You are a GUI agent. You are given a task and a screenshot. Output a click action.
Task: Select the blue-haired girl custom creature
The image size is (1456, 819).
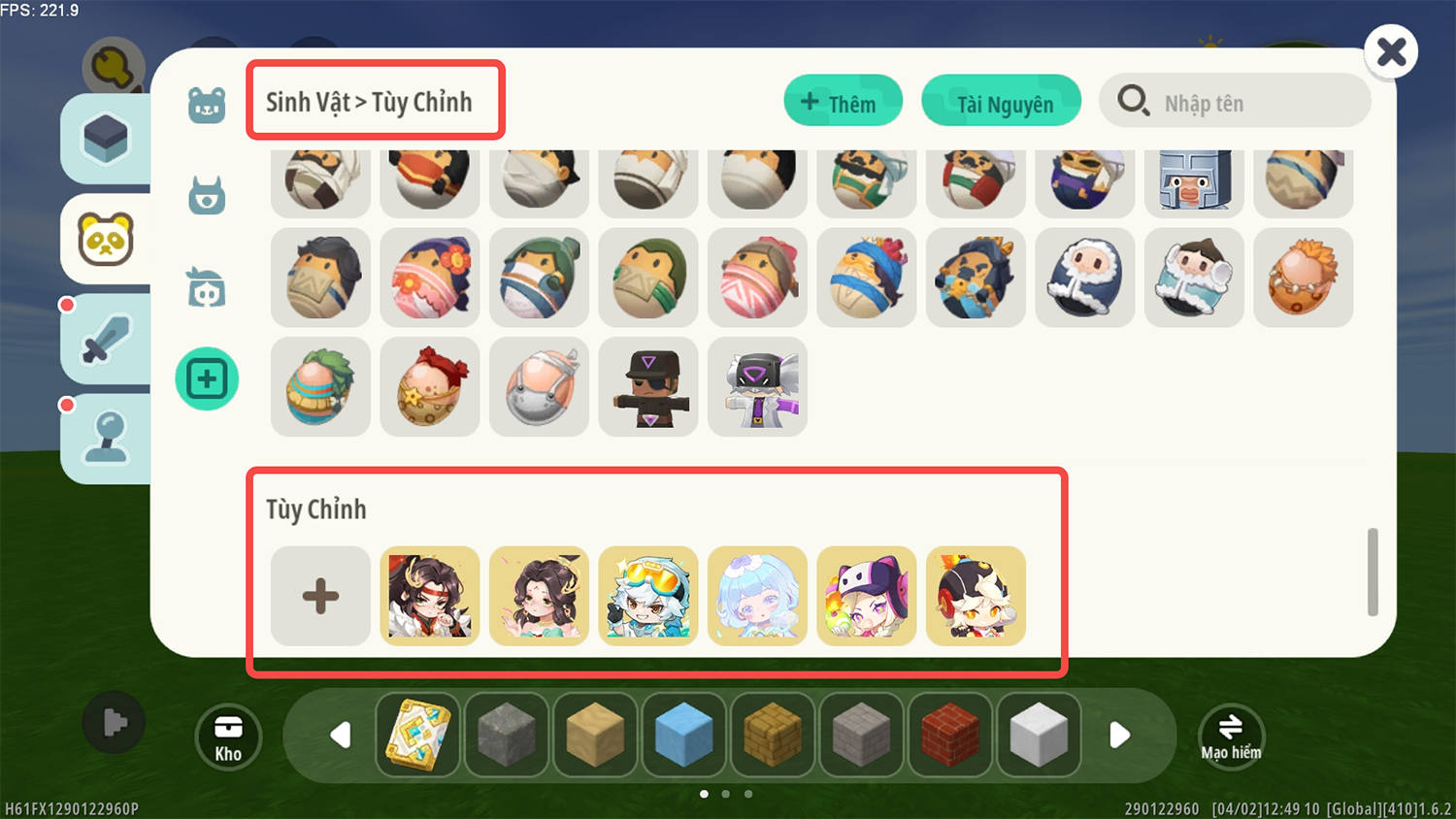[x=757, y=596]
